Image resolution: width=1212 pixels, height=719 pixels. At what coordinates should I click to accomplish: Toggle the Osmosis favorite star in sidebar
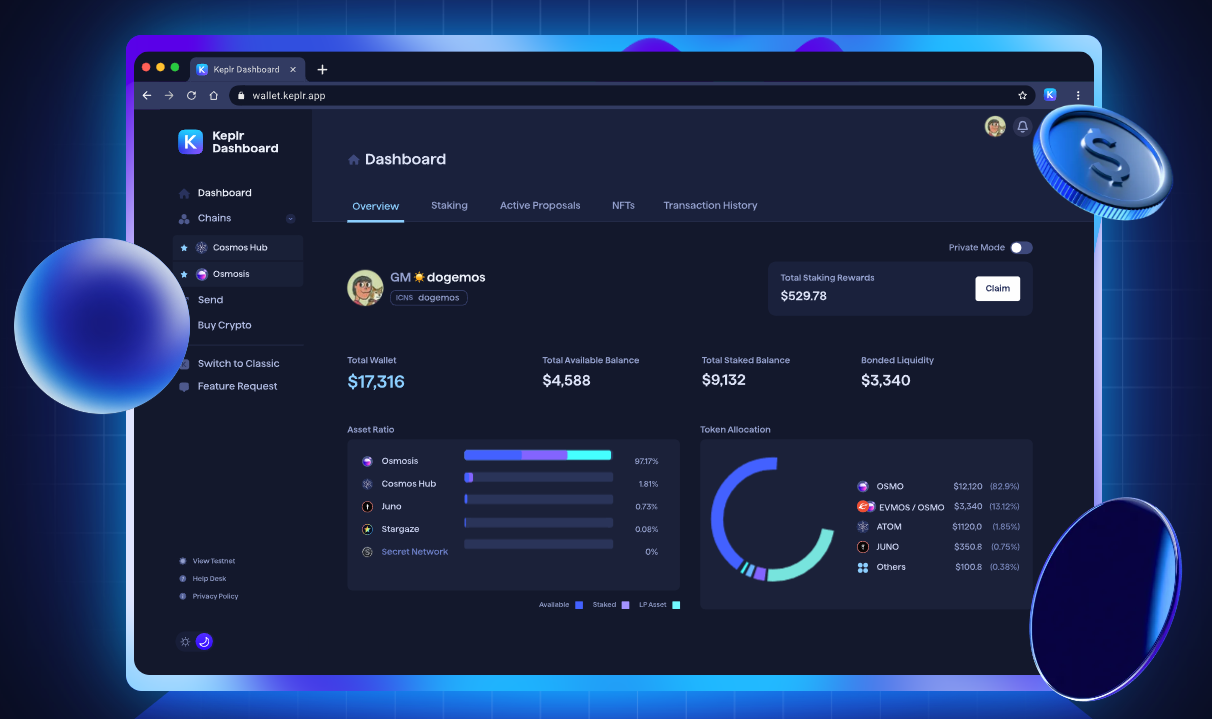coord(184,274)
